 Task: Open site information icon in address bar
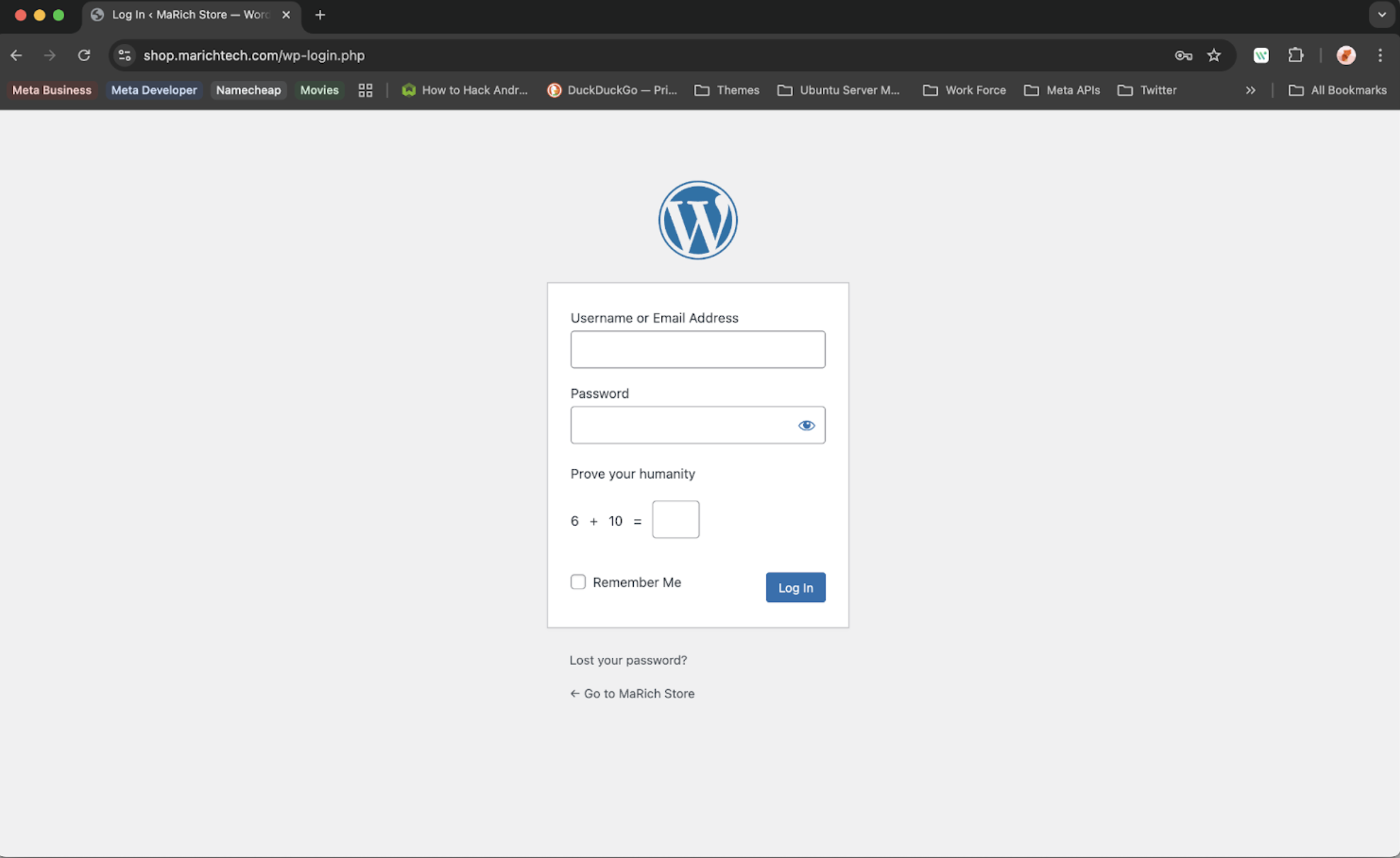tap(124, 55)
